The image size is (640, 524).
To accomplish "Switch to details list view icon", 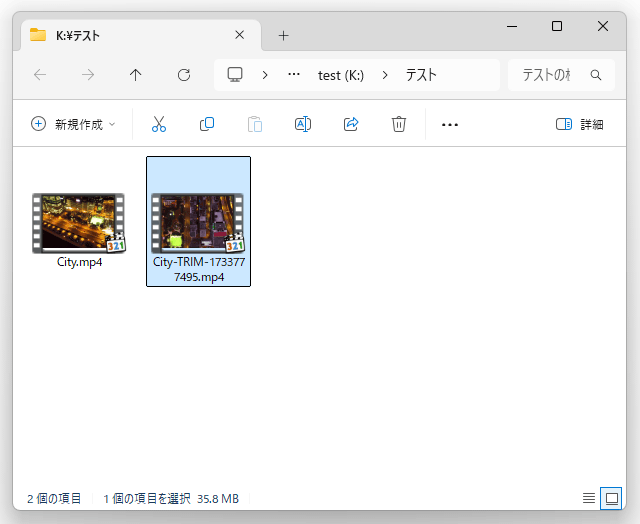I will 589,498.
